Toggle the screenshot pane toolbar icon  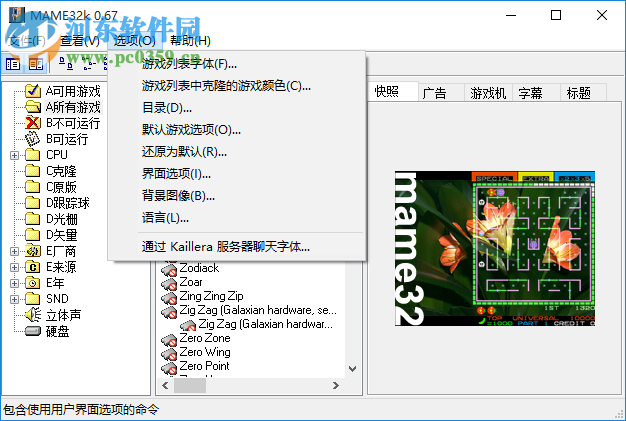[36, 63]
